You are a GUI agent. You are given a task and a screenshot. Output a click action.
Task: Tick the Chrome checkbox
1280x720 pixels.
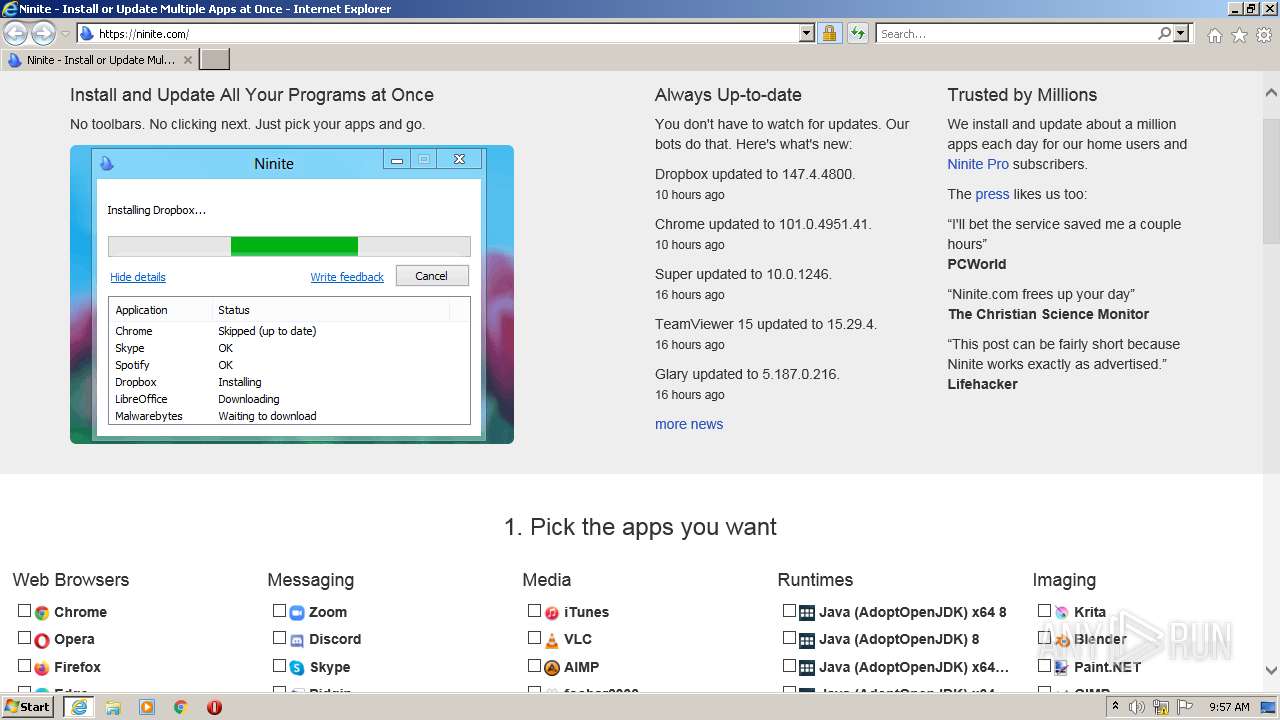24,610
